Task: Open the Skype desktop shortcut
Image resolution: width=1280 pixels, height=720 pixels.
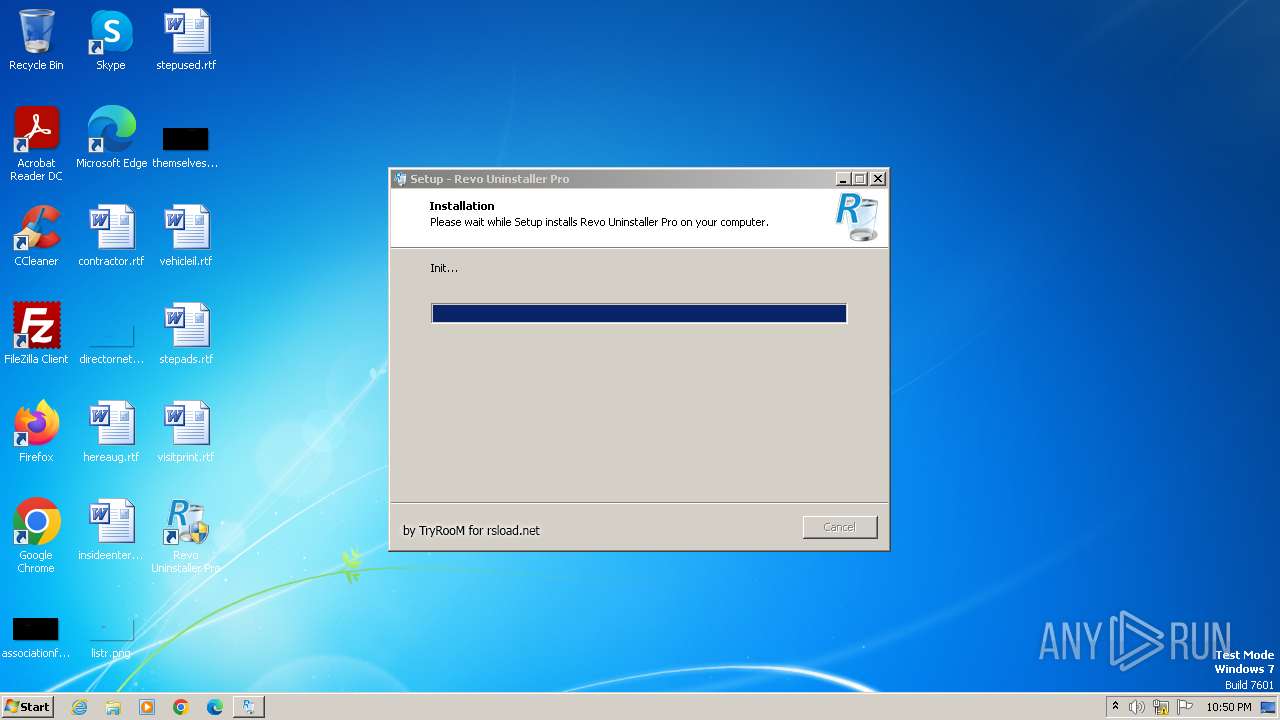Action: click(x=111, y=40)
